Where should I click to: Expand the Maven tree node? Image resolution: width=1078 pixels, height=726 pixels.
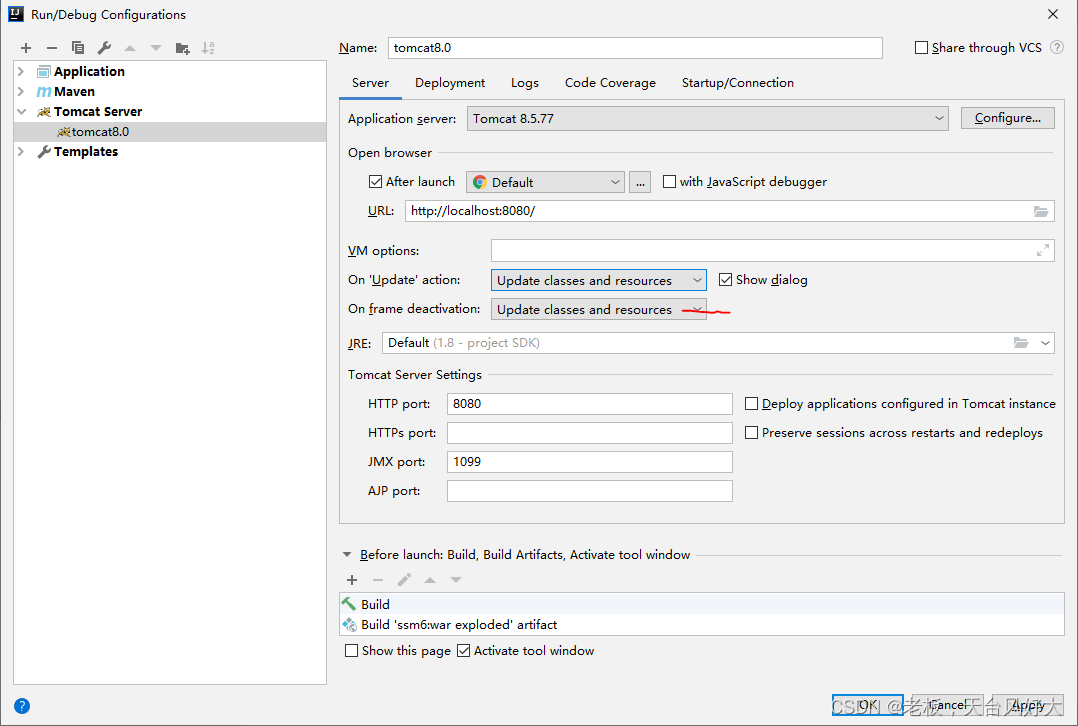point(21,91)
